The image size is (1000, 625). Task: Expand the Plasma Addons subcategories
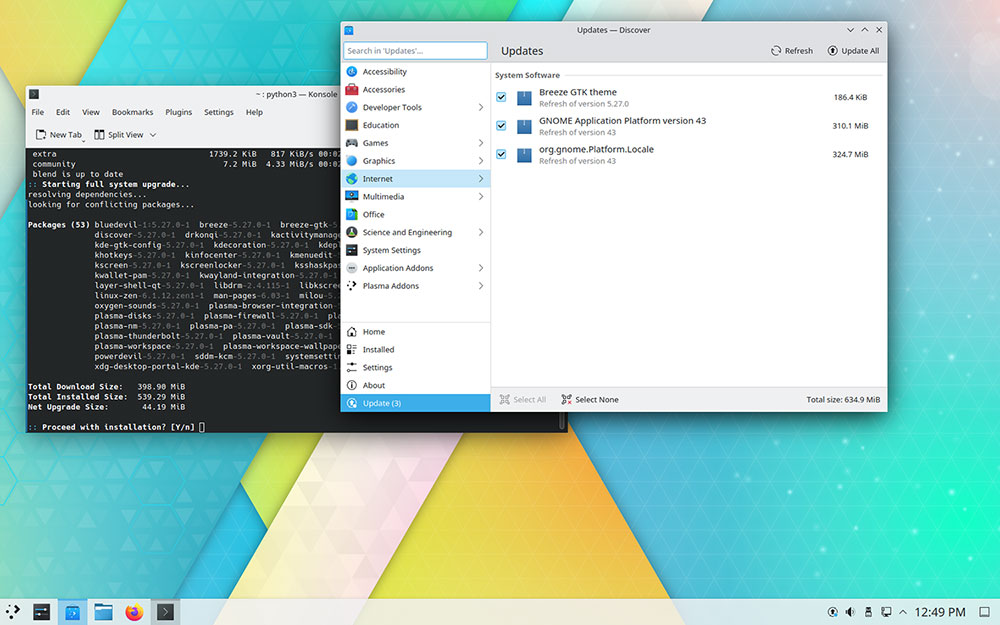tap(481, 286)
